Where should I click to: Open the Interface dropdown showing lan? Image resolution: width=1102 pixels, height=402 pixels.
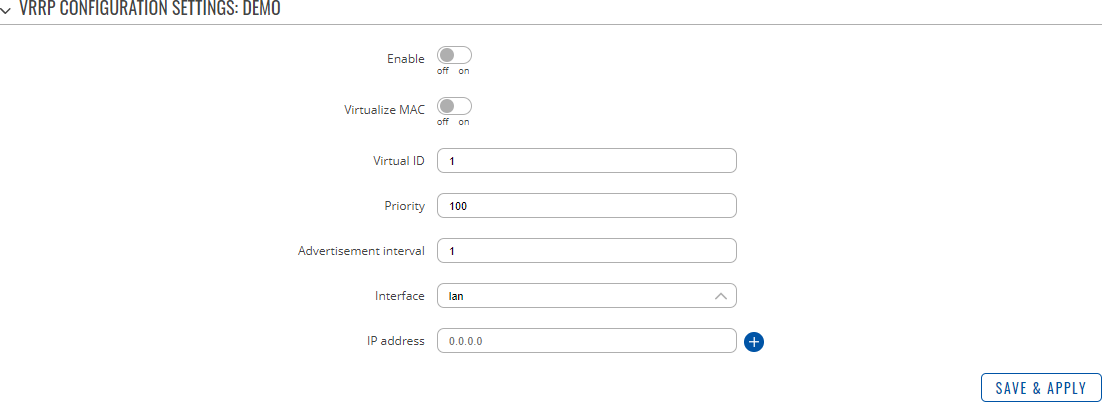click(586, 296)
